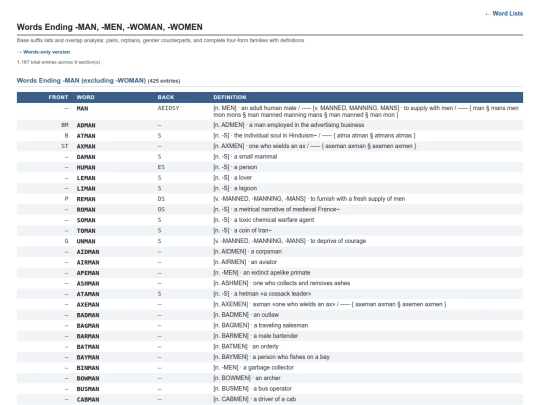Click front hooks ST for AXMAN

pyautogui.click(x=65, y=146)
